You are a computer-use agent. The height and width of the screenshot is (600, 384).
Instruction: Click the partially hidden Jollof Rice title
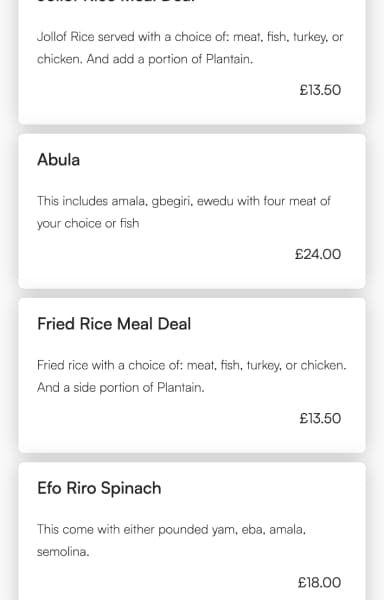[x=116, y=2]
